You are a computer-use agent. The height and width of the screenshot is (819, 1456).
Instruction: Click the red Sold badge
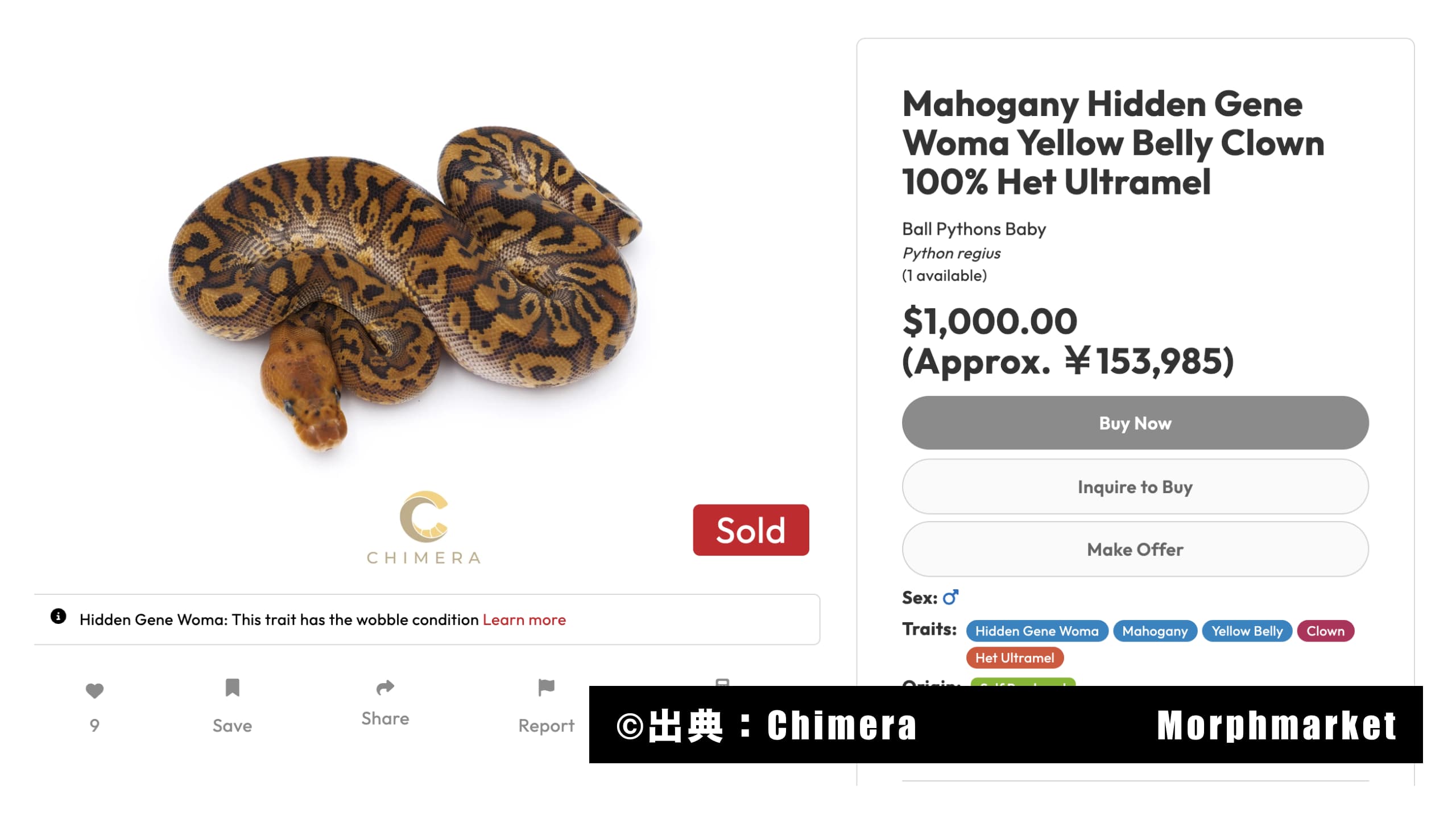[751, 530]
